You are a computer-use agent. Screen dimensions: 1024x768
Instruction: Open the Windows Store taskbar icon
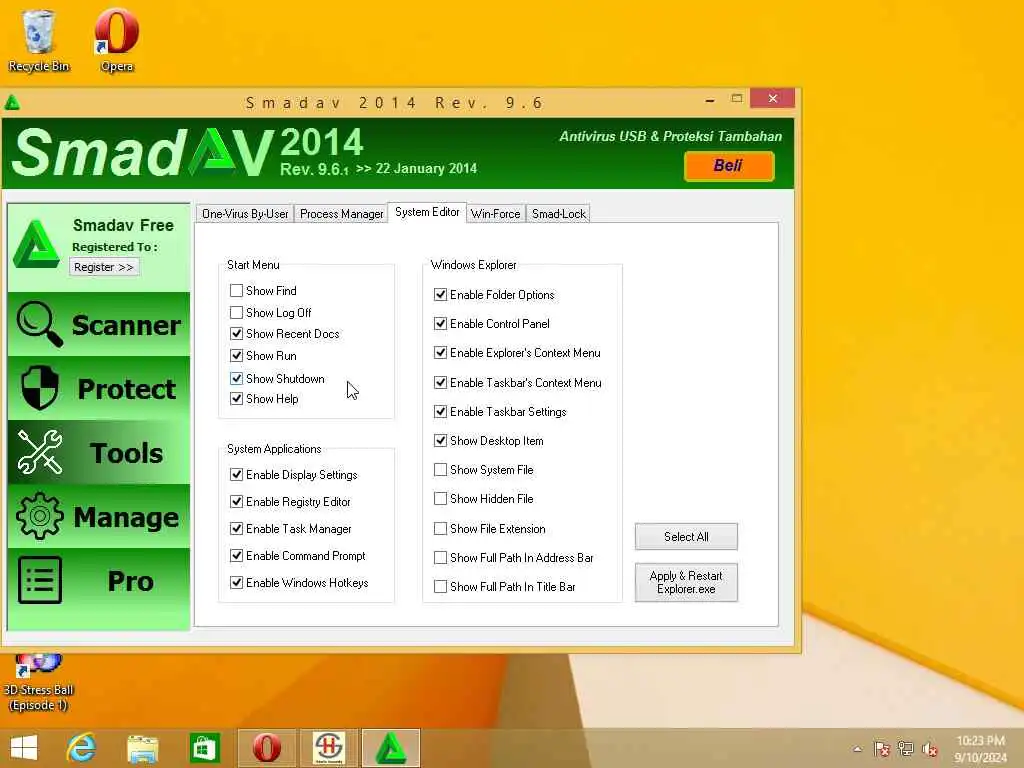pos(204,748)
